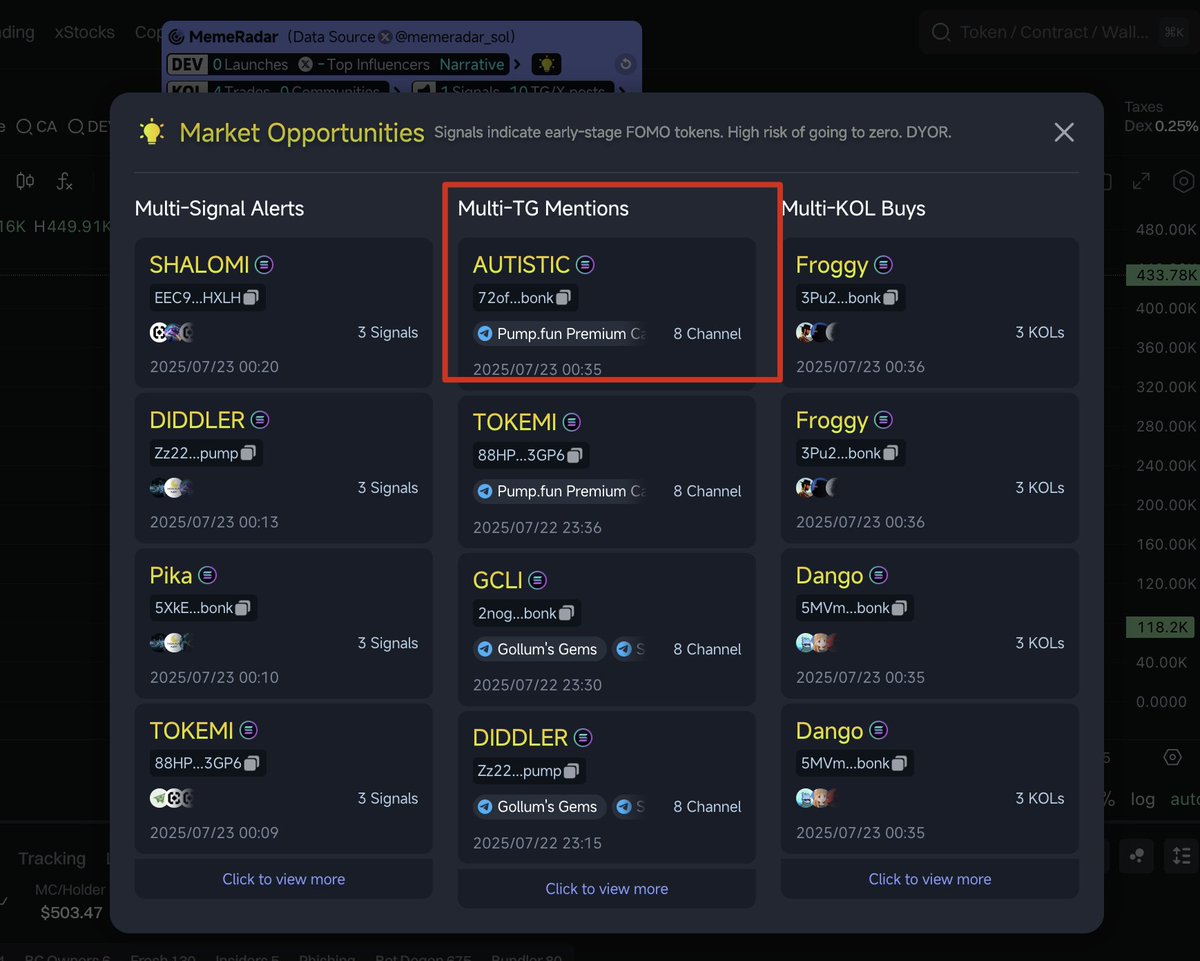Copy Zz22...pump address under Multi-TG Mentions

pyautogui.click(x=571, y=771)
